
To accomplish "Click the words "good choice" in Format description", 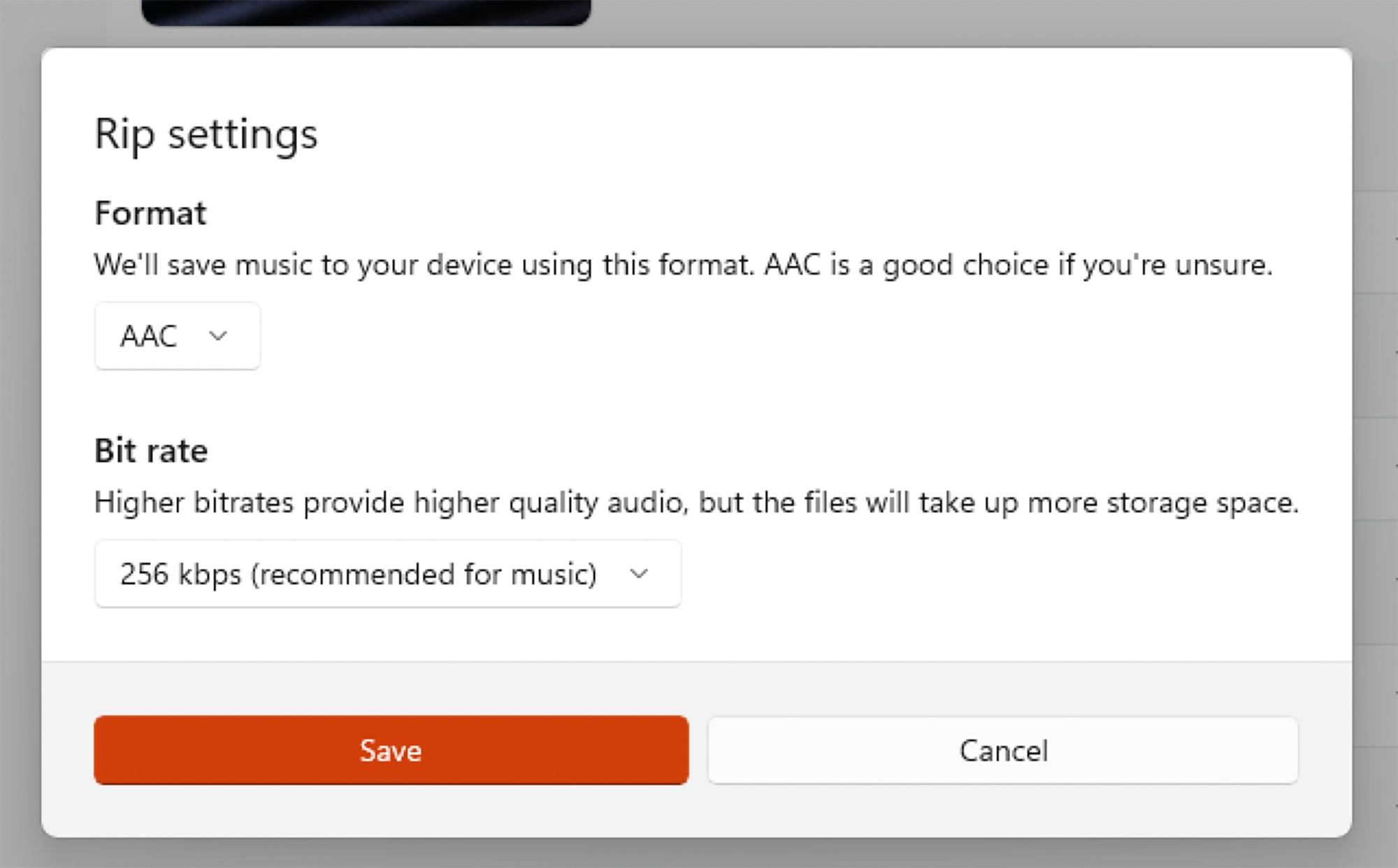I will (x=965, y=266).
